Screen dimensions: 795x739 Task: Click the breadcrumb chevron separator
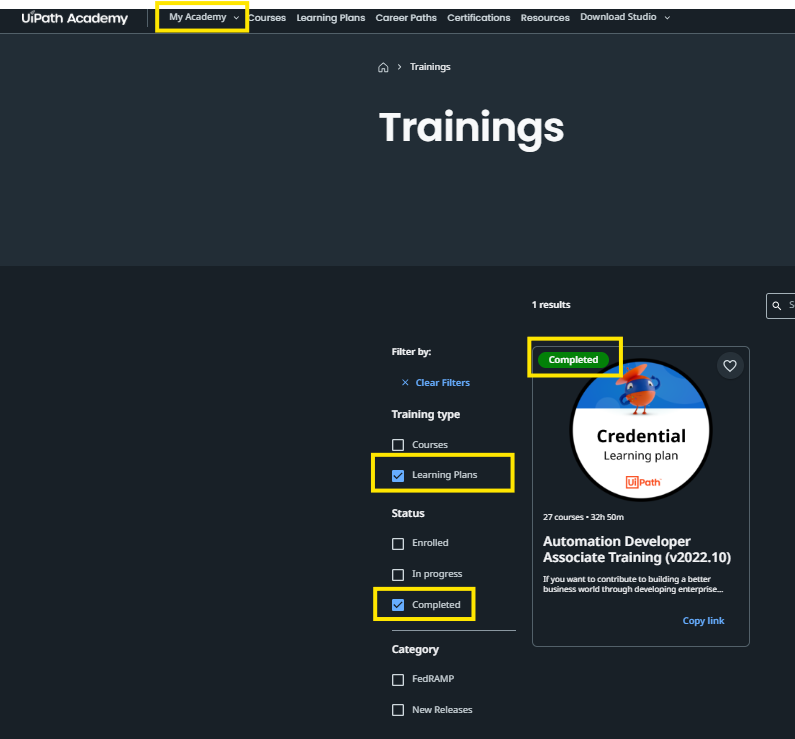399,67
